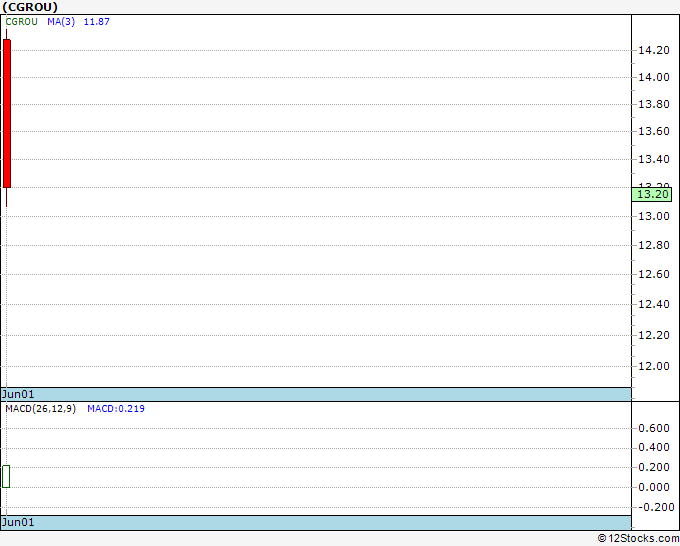Screen dimensions: 680x546
Task: Click the 12.00 price axis label
Action: [654, 366]
